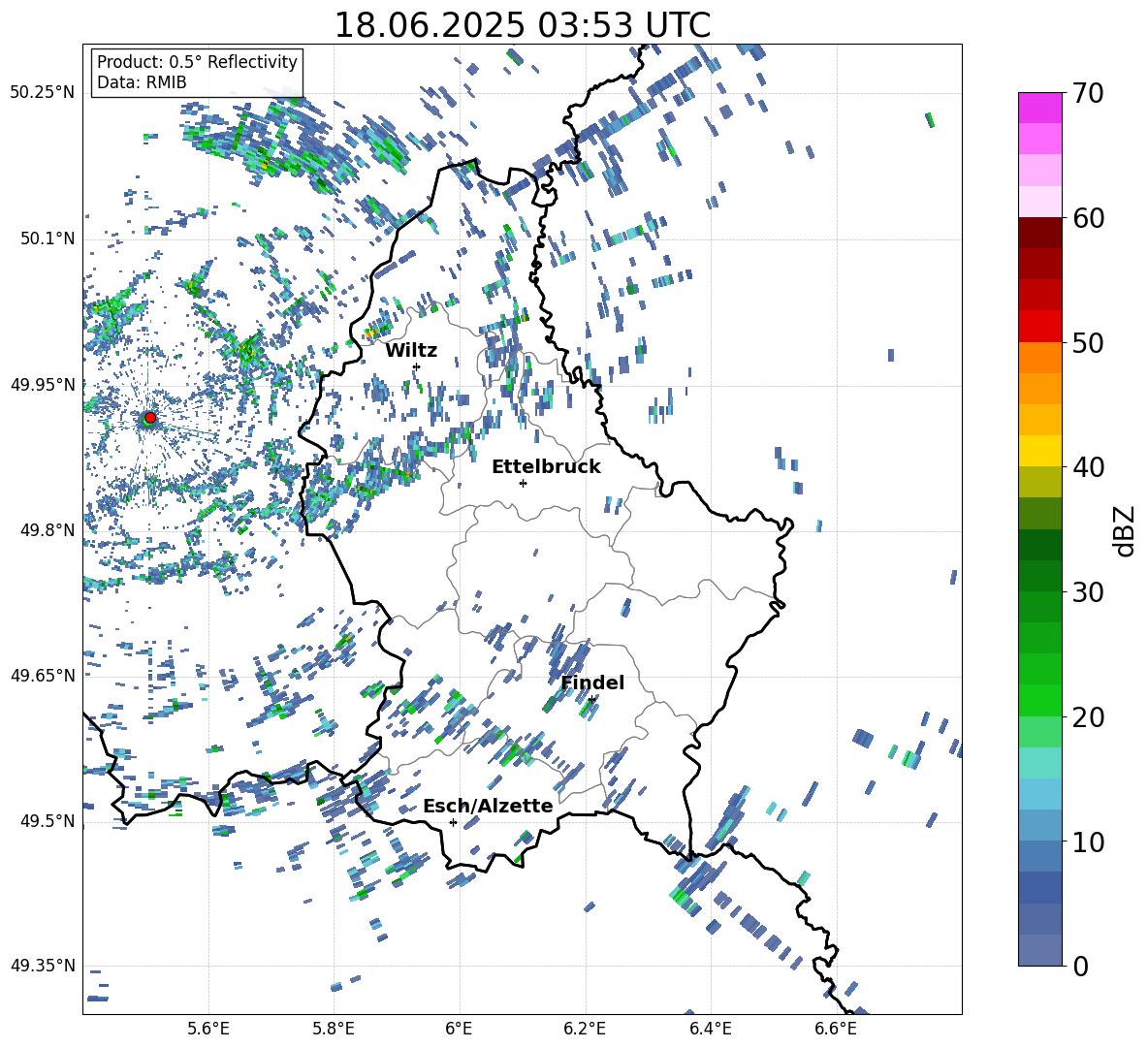Click the 49.65°N latitude label
The height and width of the screenshot is (1048, 1148).
[43, 676]
